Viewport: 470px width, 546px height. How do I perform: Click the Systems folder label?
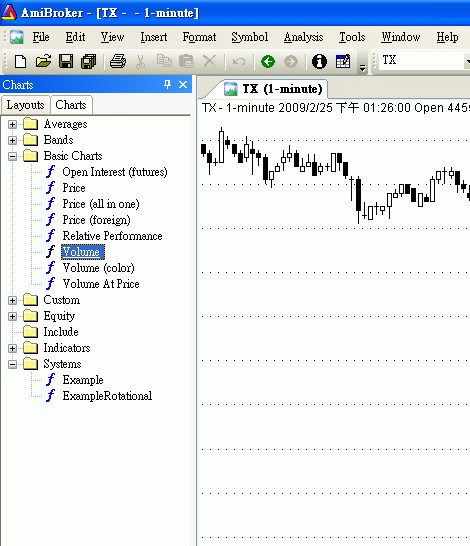62,364
